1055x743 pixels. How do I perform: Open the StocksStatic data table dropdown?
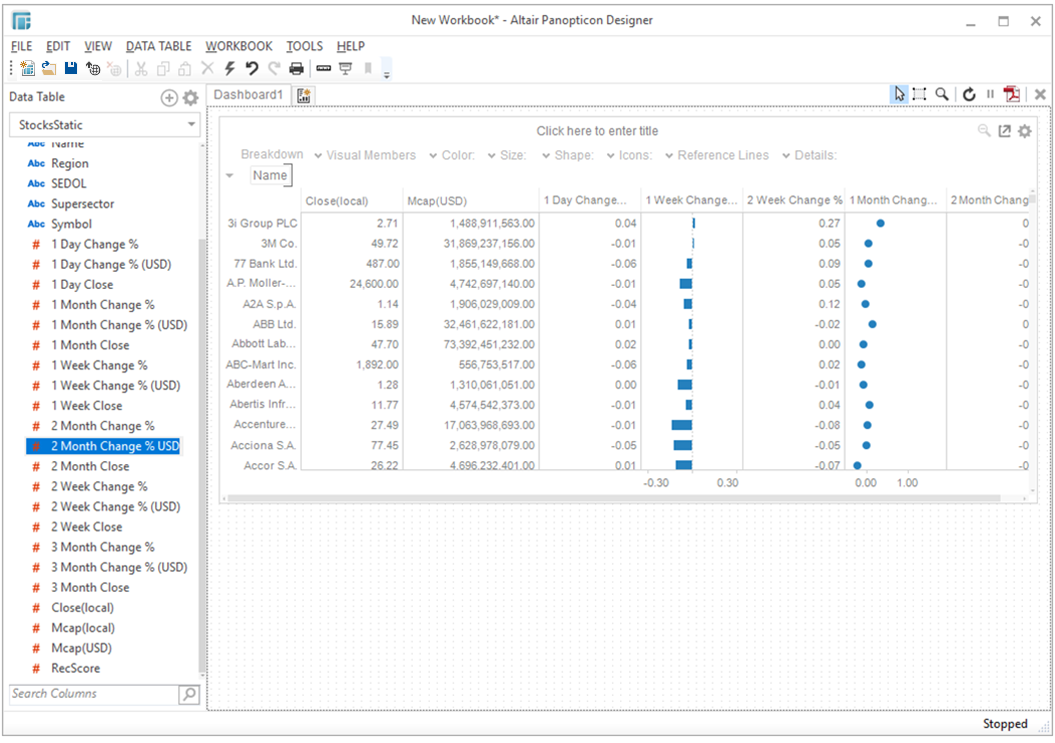click(x=105, y=125)
